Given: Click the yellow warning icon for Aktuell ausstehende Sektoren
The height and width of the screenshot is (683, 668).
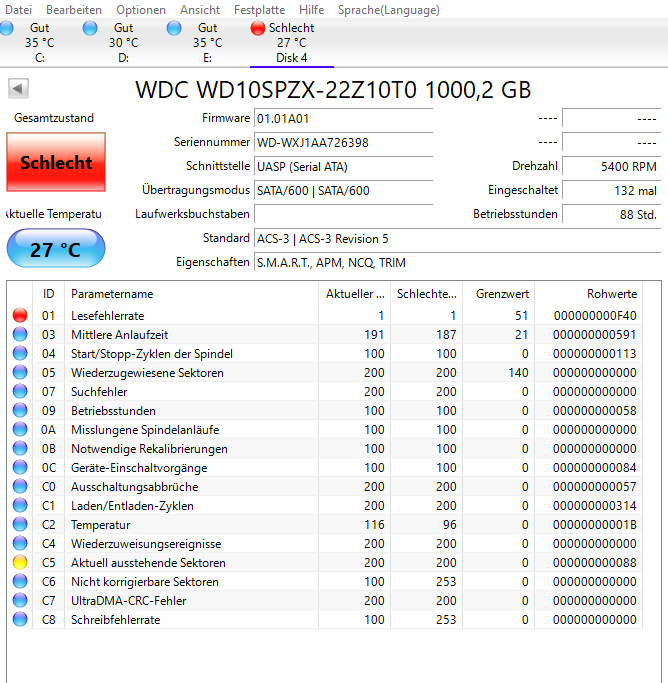Looking at the screenshot, I should (x=20, y=562).
